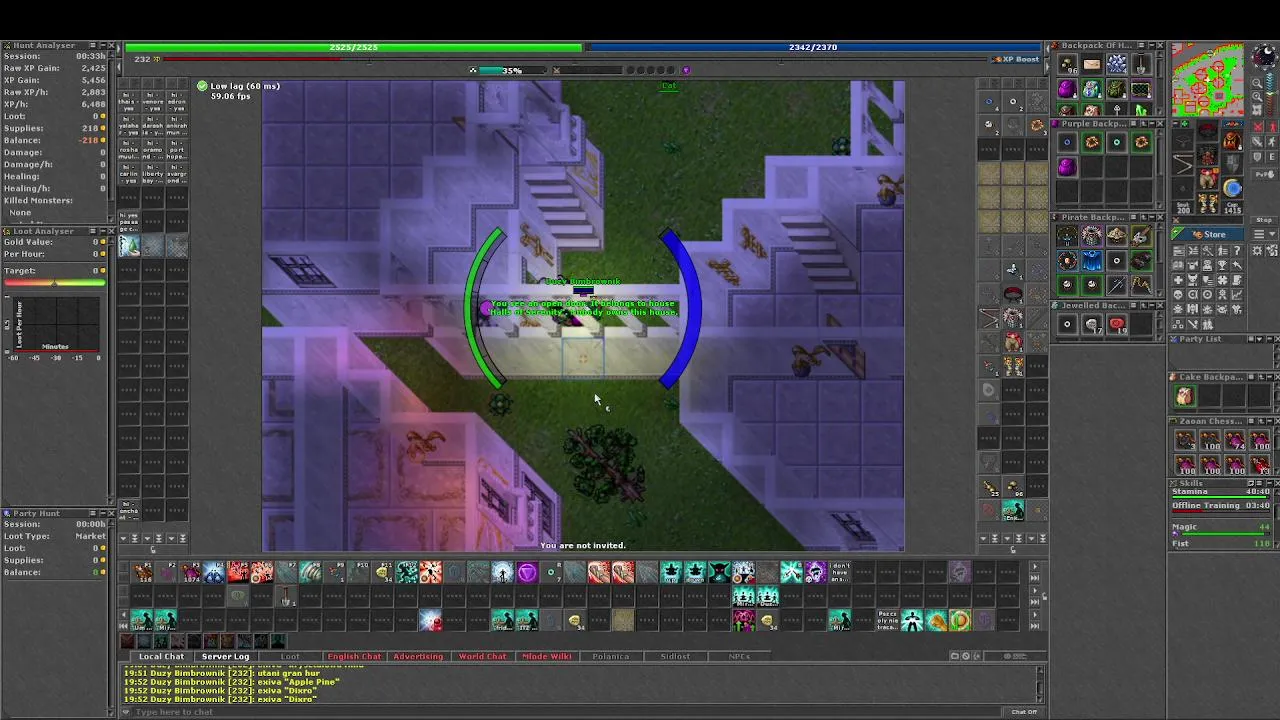Select the blue ring in the Purple Backpack

click(x=1067, y=142)
